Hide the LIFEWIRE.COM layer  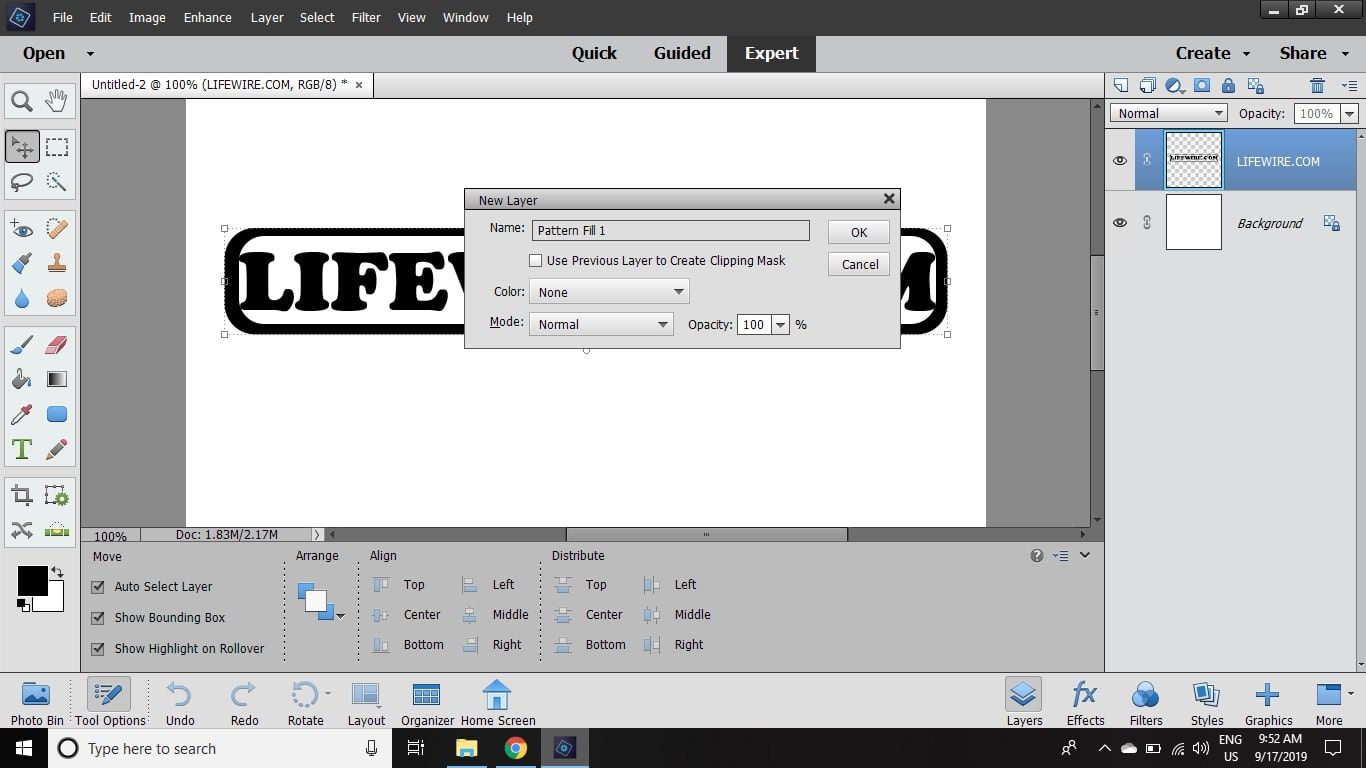[1120, 161]
